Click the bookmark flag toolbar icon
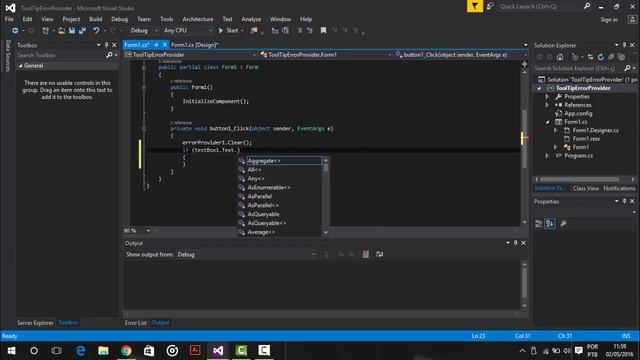640x360 pixels. [323, 31]
